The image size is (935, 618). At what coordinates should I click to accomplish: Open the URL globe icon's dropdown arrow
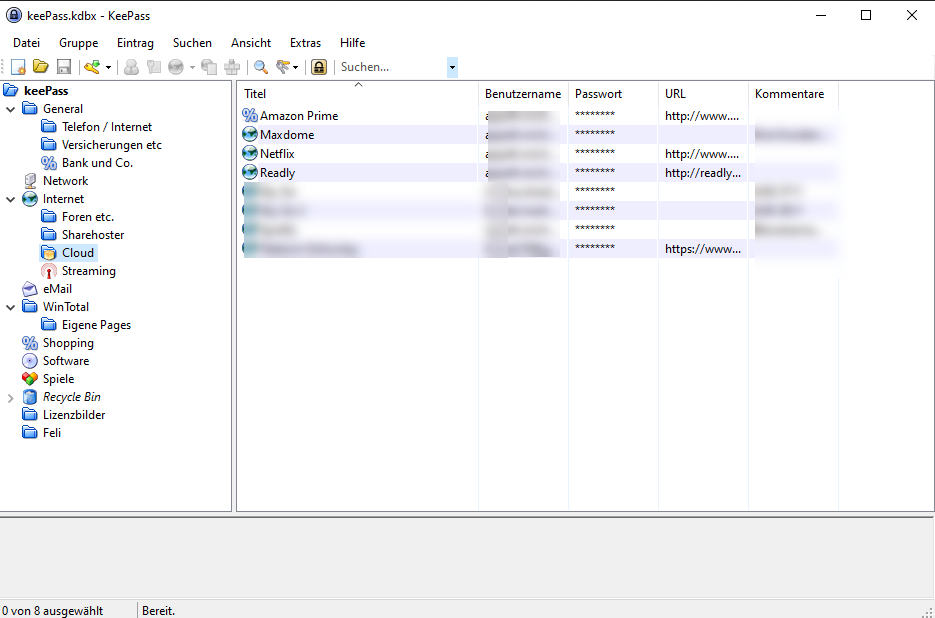pos(192,67)
